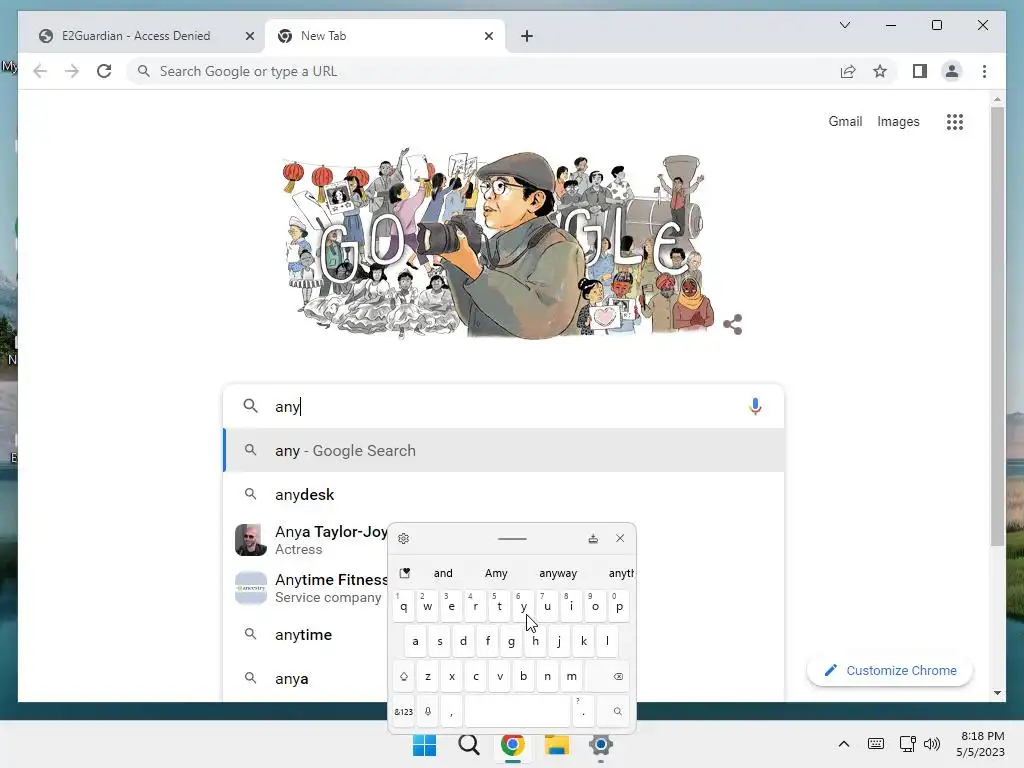Select the 'anya' suggestion
This screenshot has width=1024, height=768.
click(x=306, y=679)
